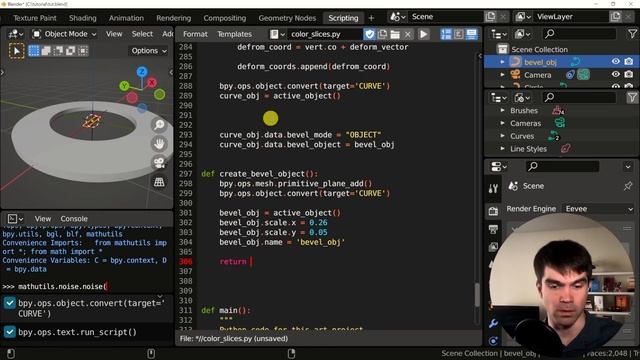The width and height of the screenshot is (640, 360).
Task: Open the Render properties tab icon
Action: click(x=493, y=211)
